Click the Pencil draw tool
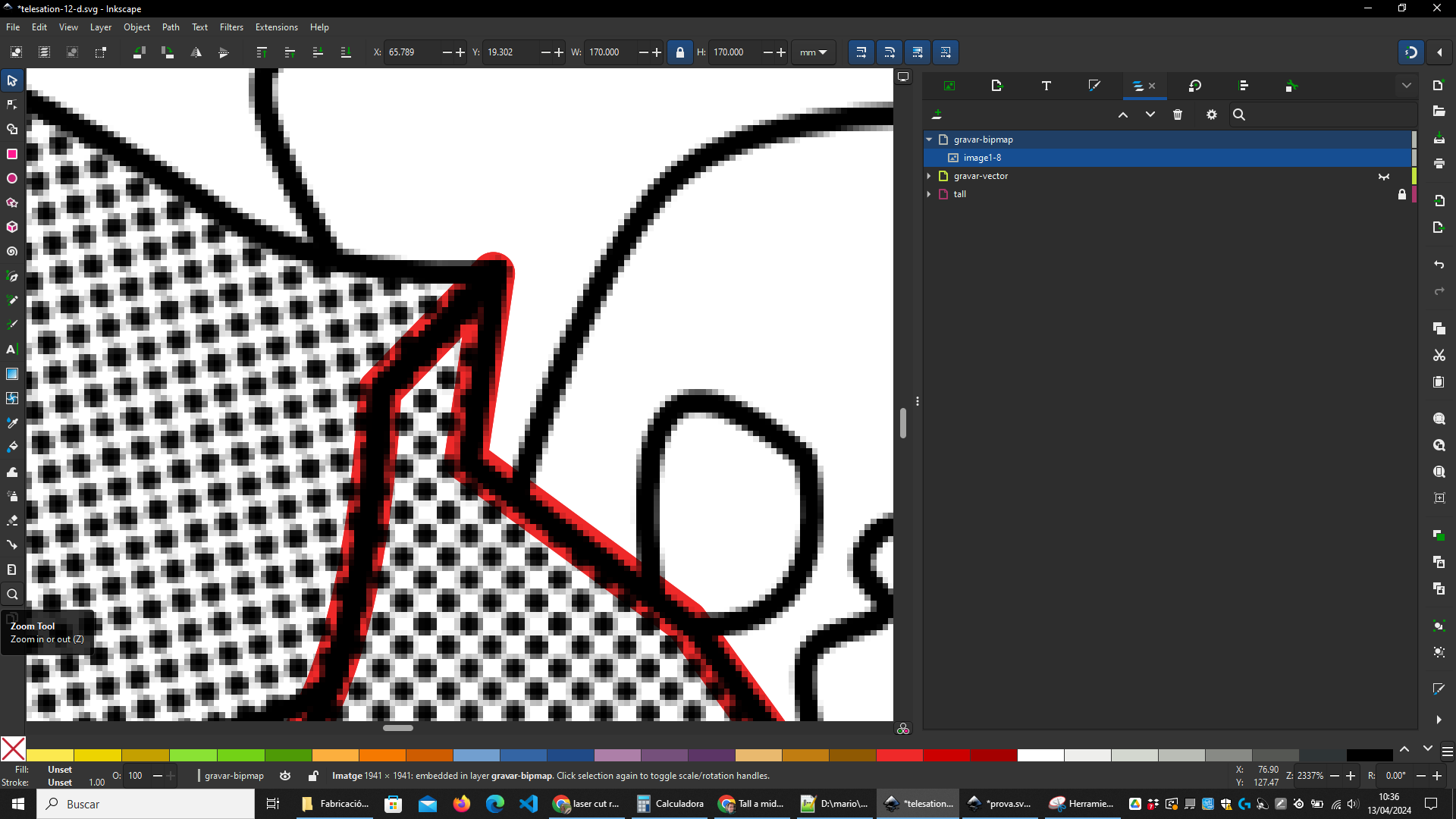1456x819 pixels. [13, 300]
